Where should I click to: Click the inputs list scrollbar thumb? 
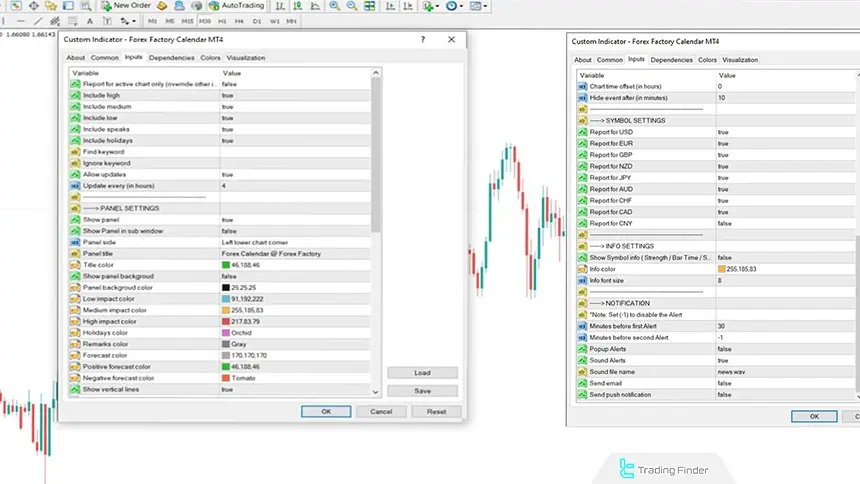coord(376,155)
